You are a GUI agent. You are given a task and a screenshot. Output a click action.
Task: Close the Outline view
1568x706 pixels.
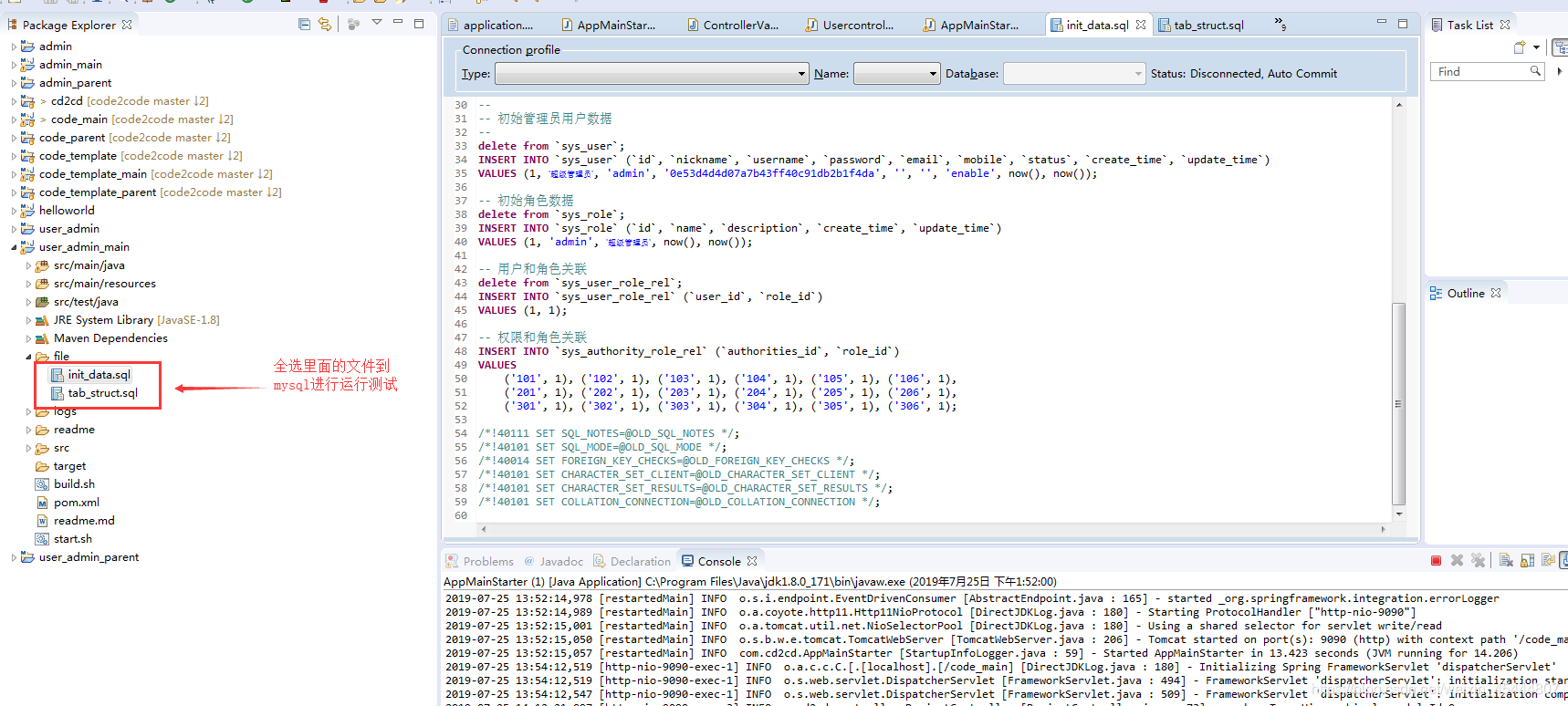(x=1496, y=293)
